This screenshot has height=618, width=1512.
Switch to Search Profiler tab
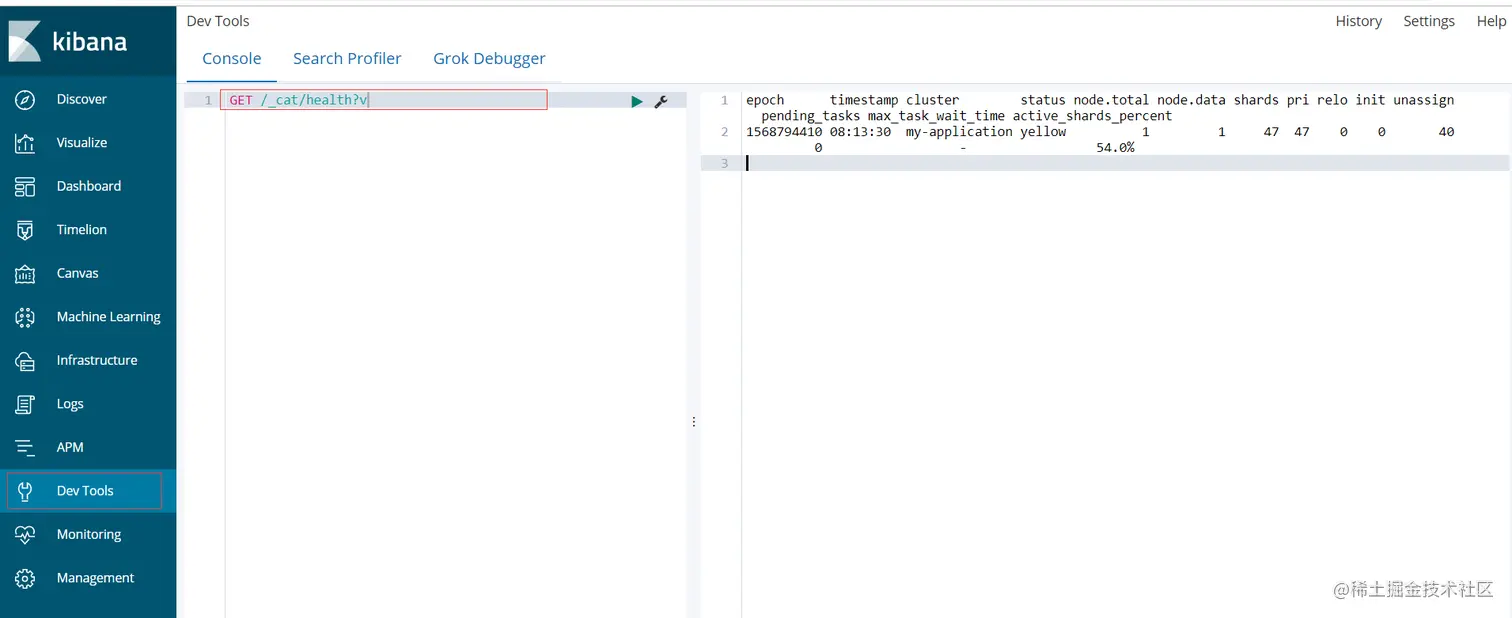(347, 59)
